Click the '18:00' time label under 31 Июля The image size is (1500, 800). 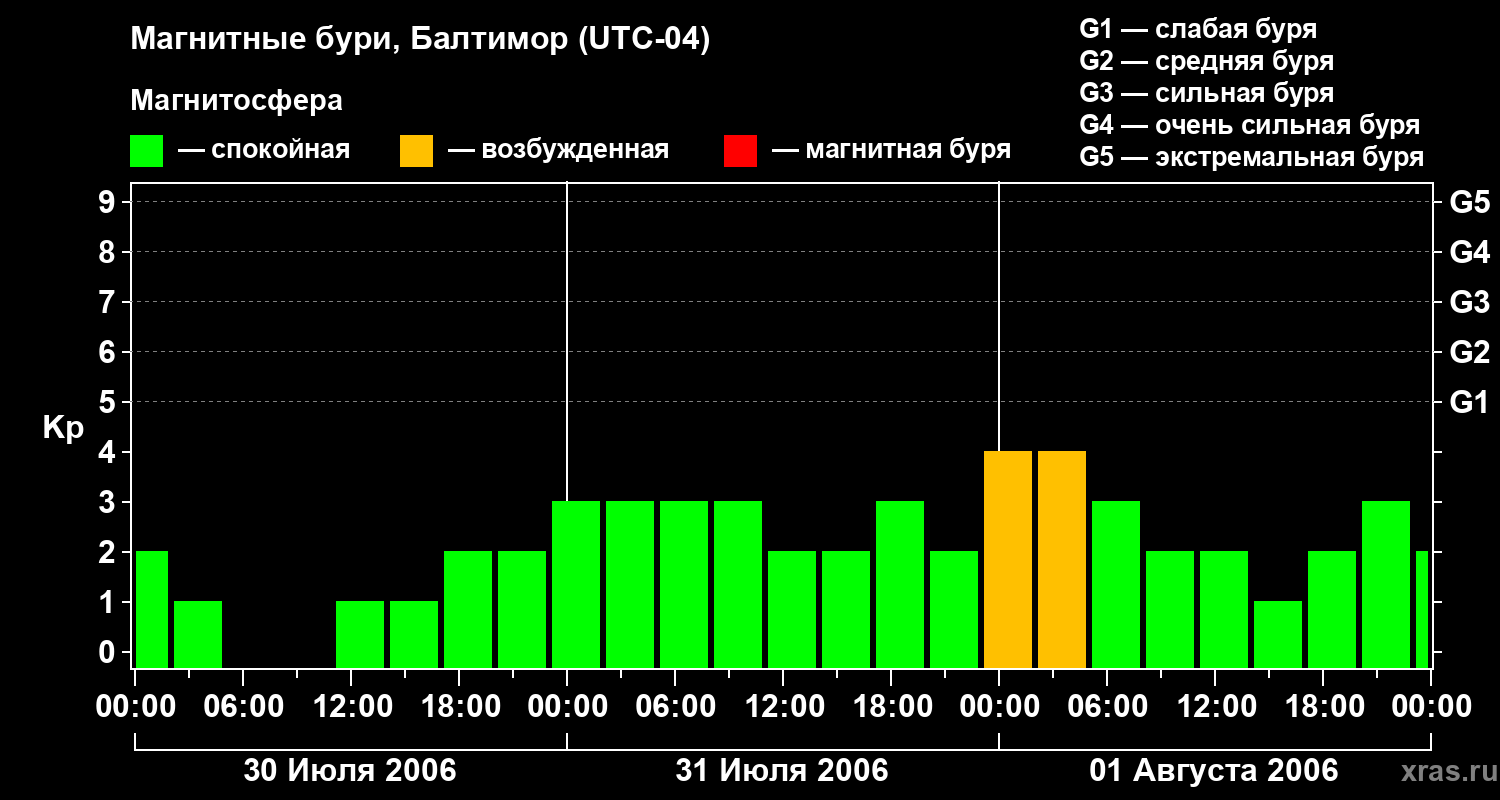[x=891, y=706]
